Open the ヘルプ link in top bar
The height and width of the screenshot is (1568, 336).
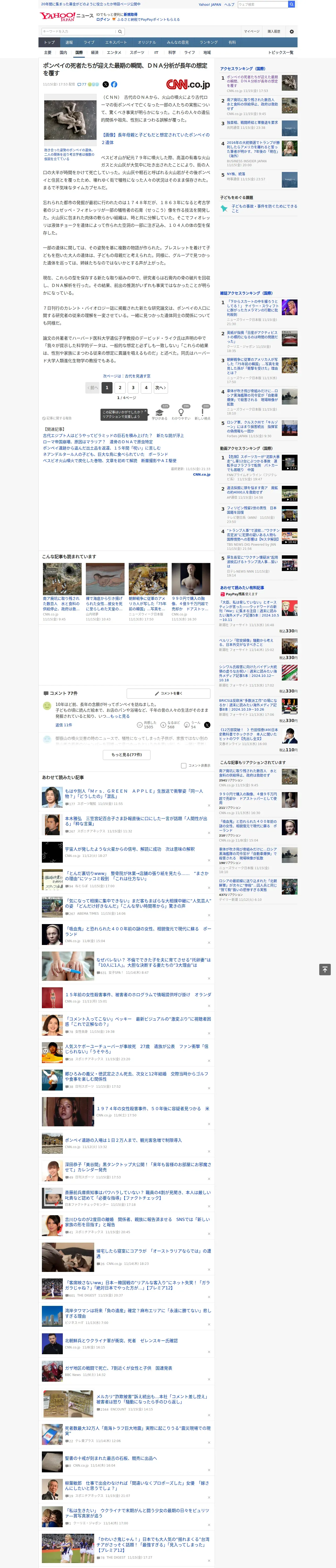229,4
